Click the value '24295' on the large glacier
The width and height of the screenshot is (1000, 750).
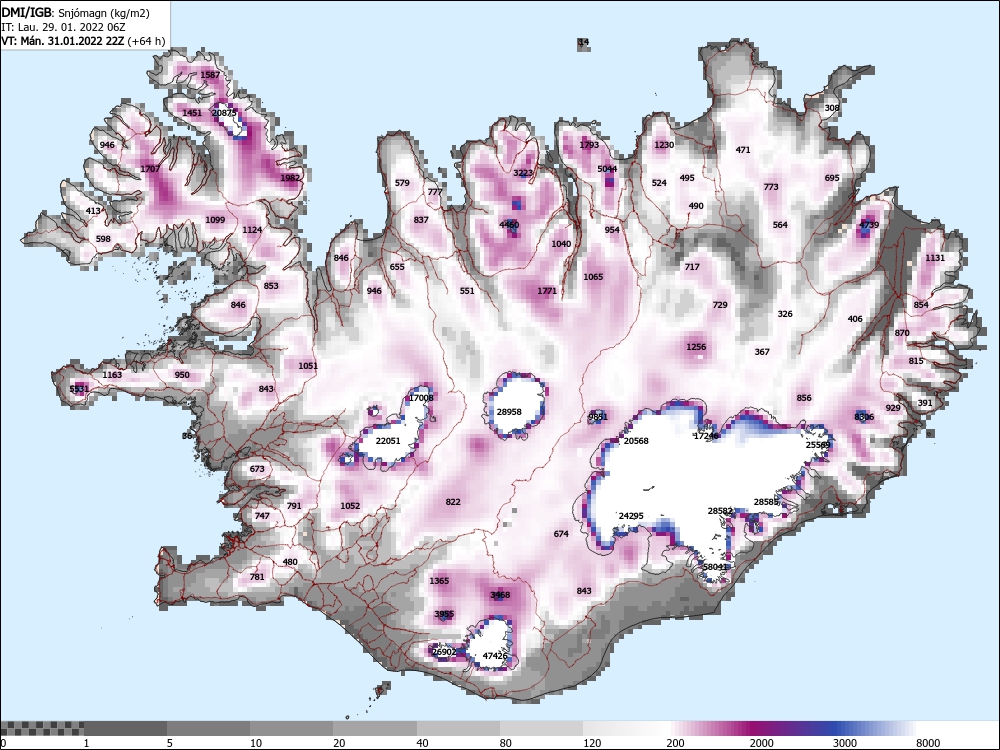coord(631,516)
